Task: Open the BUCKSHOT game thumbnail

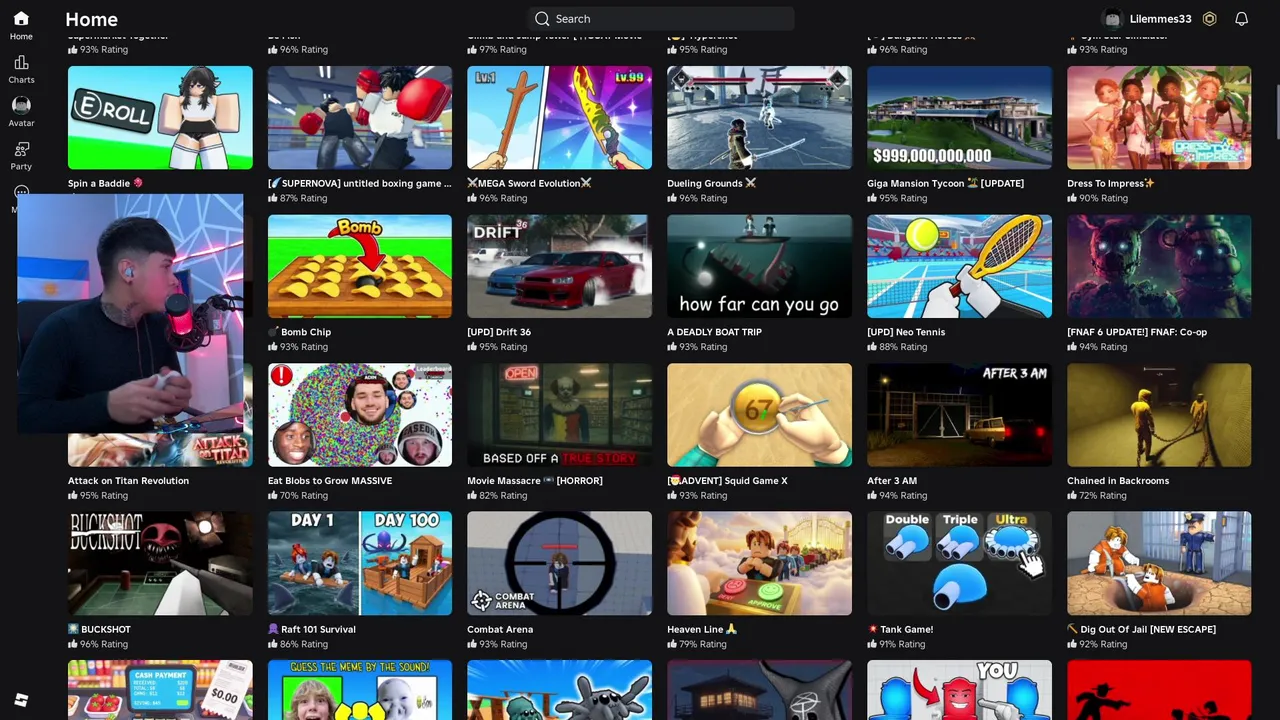Action: pyautogui.click(x=160, y=564)
